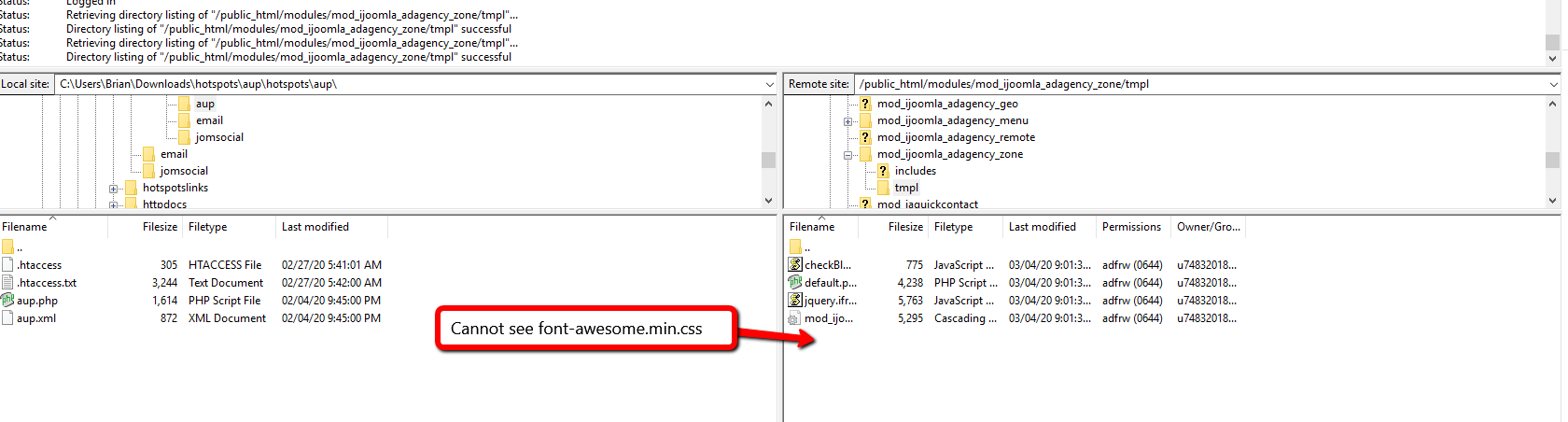Open the Remote site path dropdown
The height and width of the screenshot is (422, 1568).
(1553, 84)
